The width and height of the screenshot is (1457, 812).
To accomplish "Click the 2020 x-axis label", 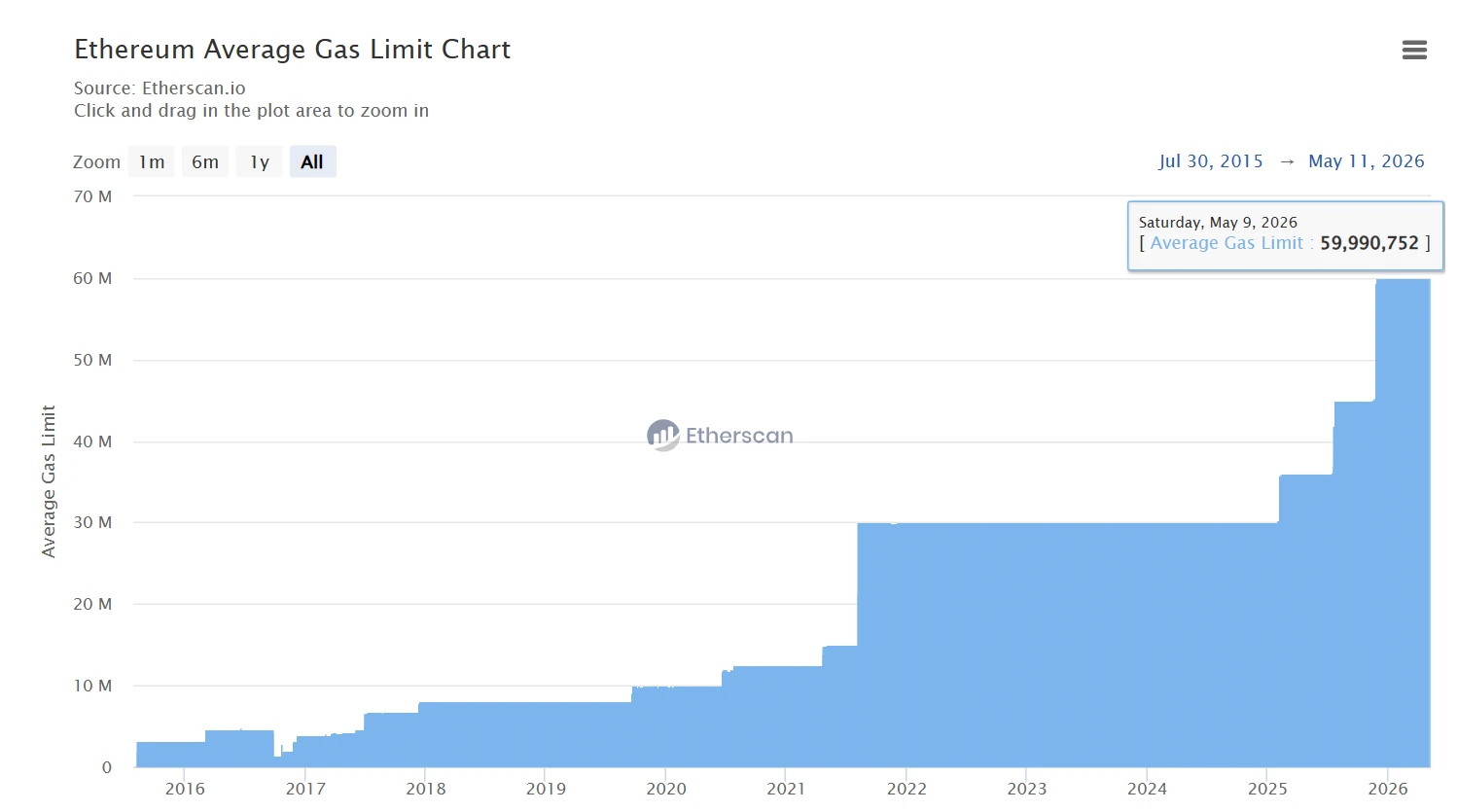I will click(666, 789).
